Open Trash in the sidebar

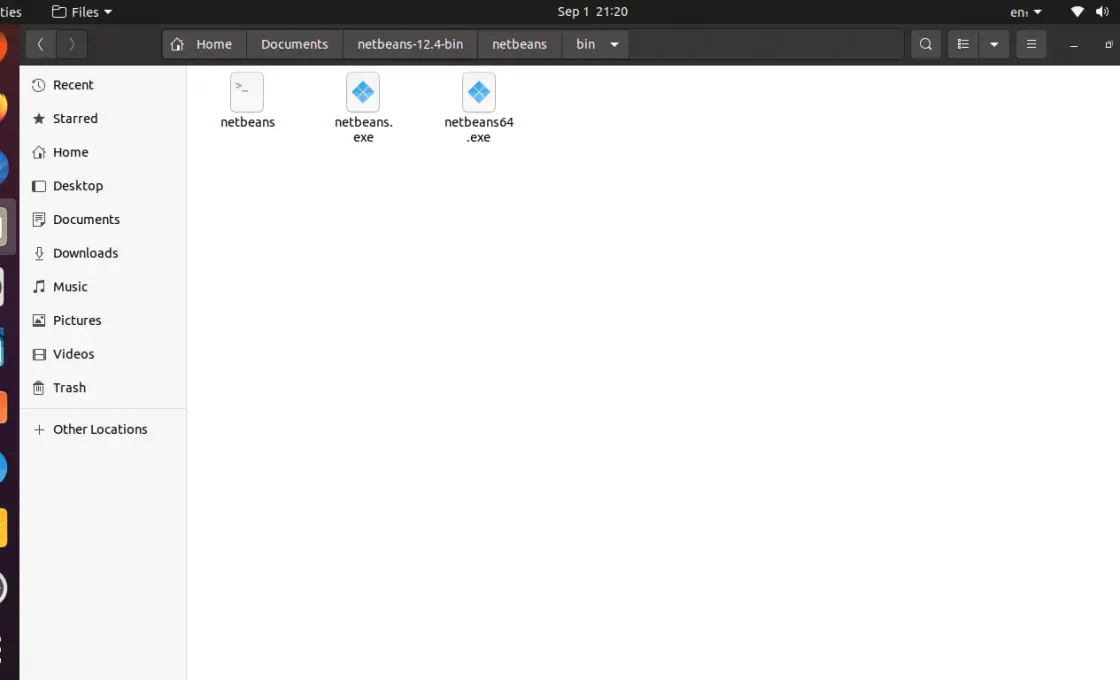tap(103, 387)
